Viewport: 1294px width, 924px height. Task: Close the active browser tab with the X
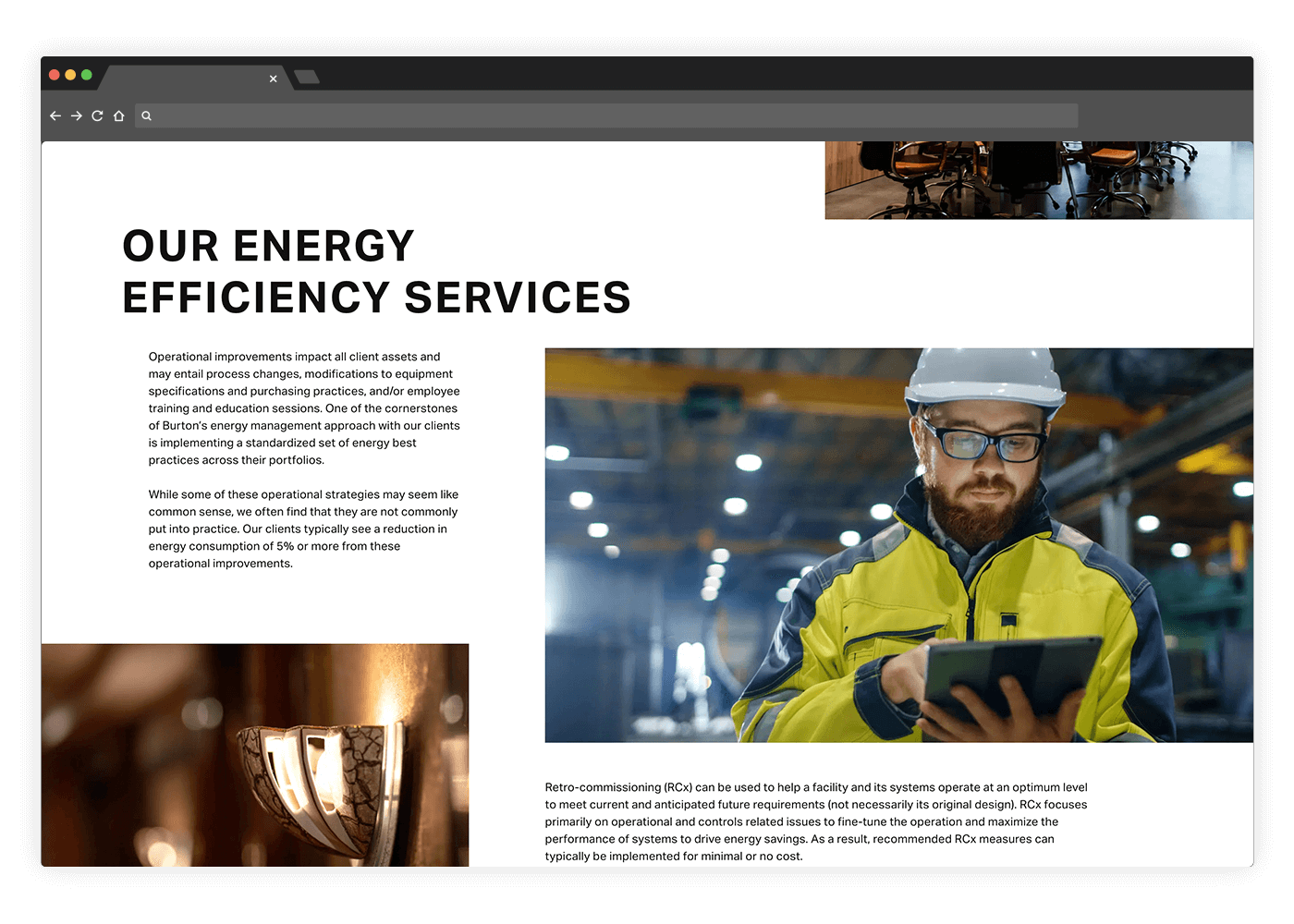274,79
